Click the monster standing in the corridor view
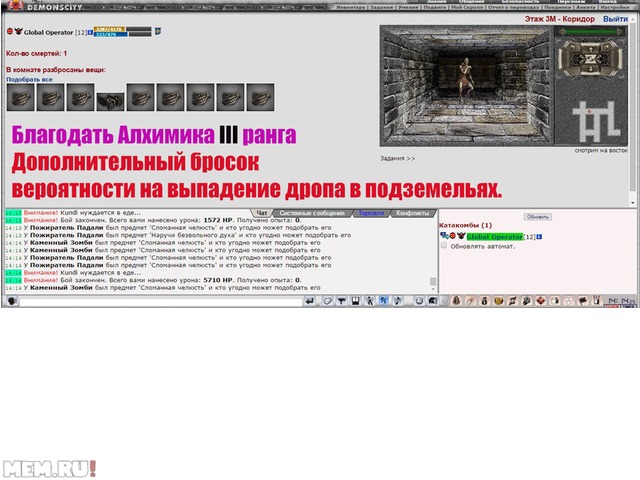Viewport: 640px width, 480px height. click(465, 79)
